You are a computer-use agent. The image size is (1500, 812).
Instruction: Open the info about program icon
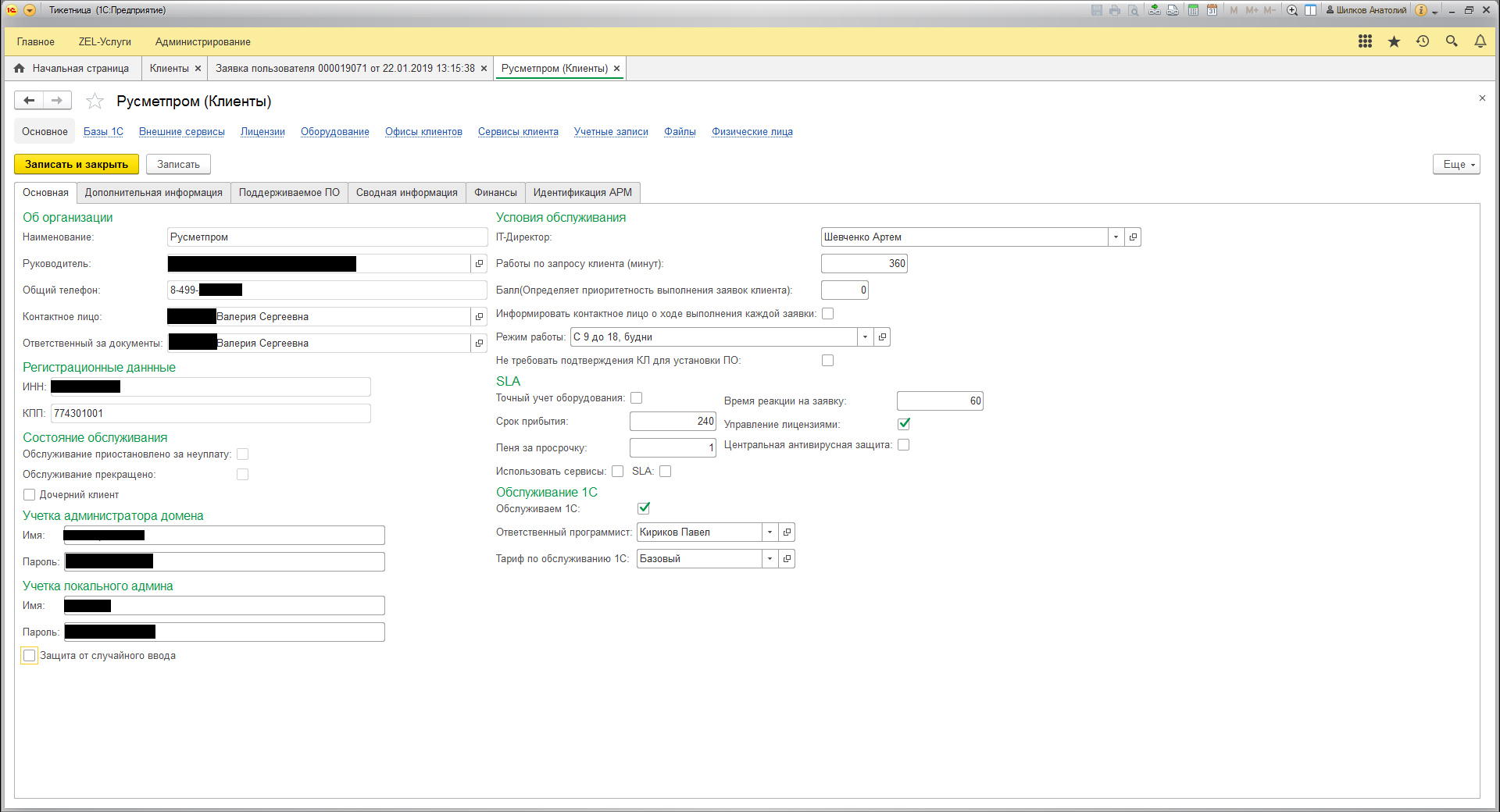[1421, 10]
